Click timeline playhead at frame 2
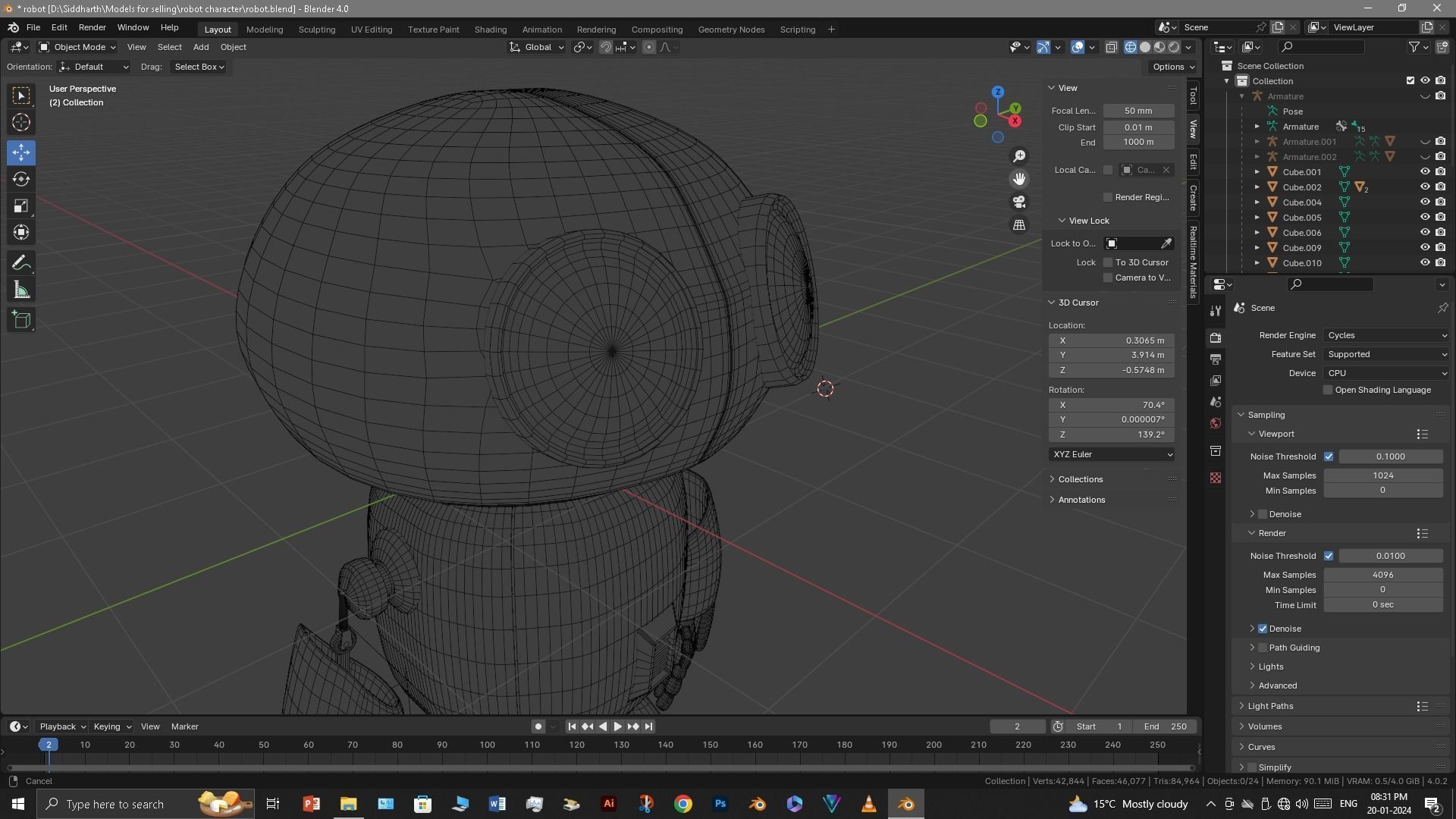This screenshot has width=1456, height=819. click(x=49, y=745)
